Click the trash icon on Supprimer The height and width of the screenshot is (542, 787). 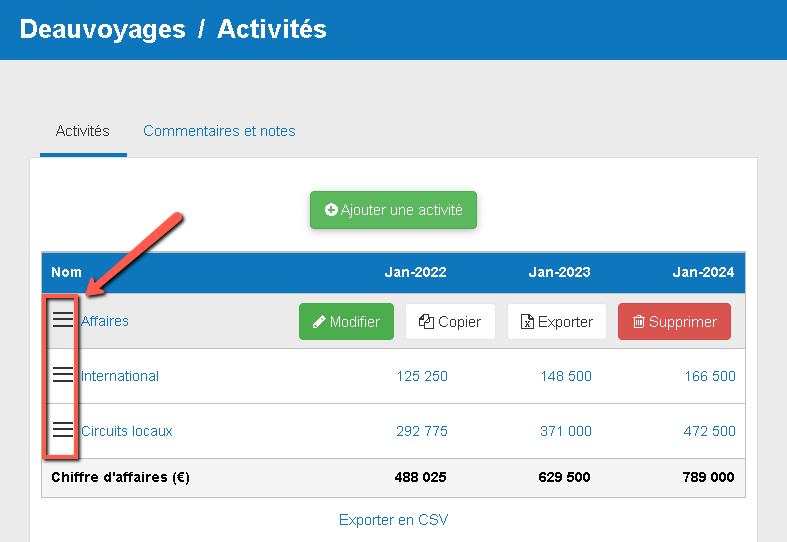click(639, 322)
